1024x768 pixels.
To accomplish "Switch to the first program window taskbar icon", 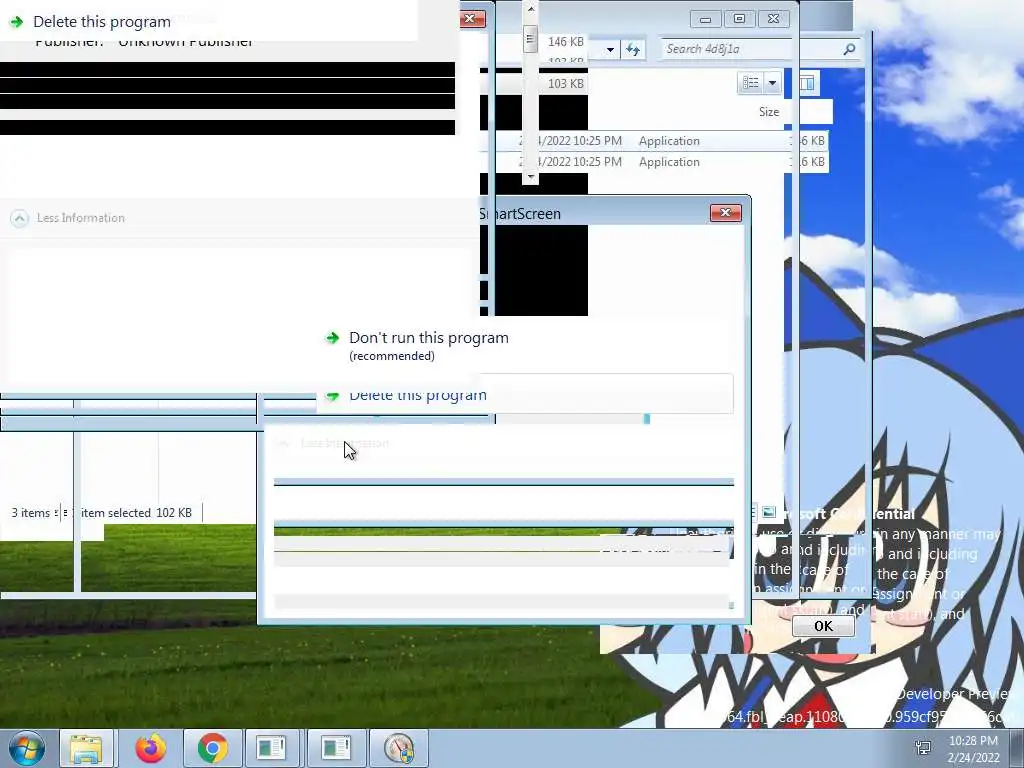I will [272, 748].
